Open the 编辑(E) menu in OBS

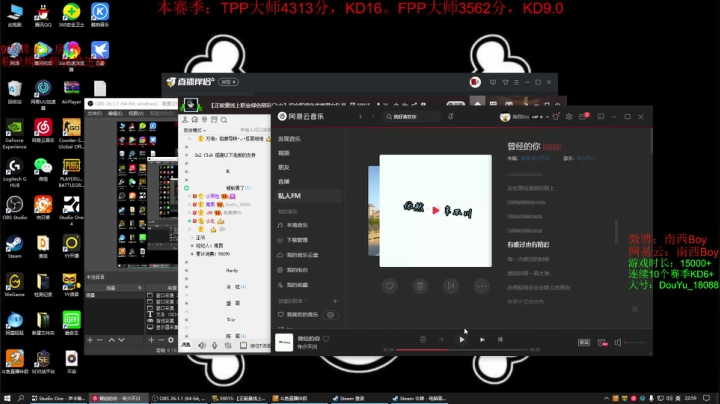(x=115, y=113)
